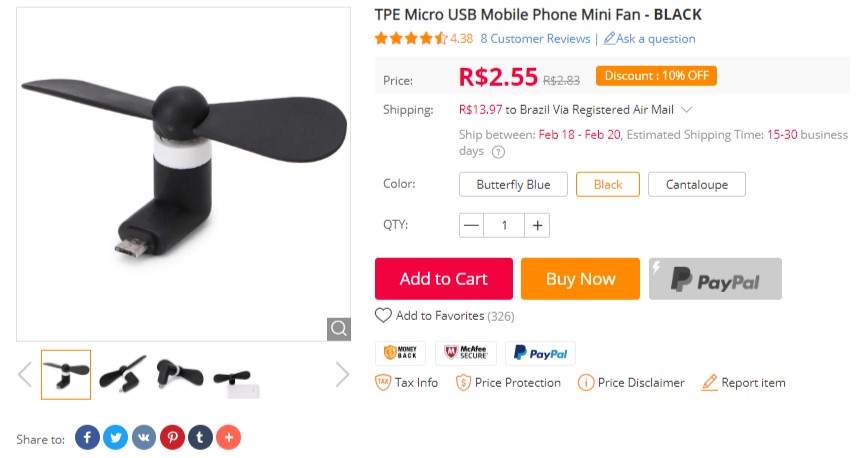This screenshot has height=458, width=868.
Task: Choose Cantaloupe color option
Action: point(697,184)
